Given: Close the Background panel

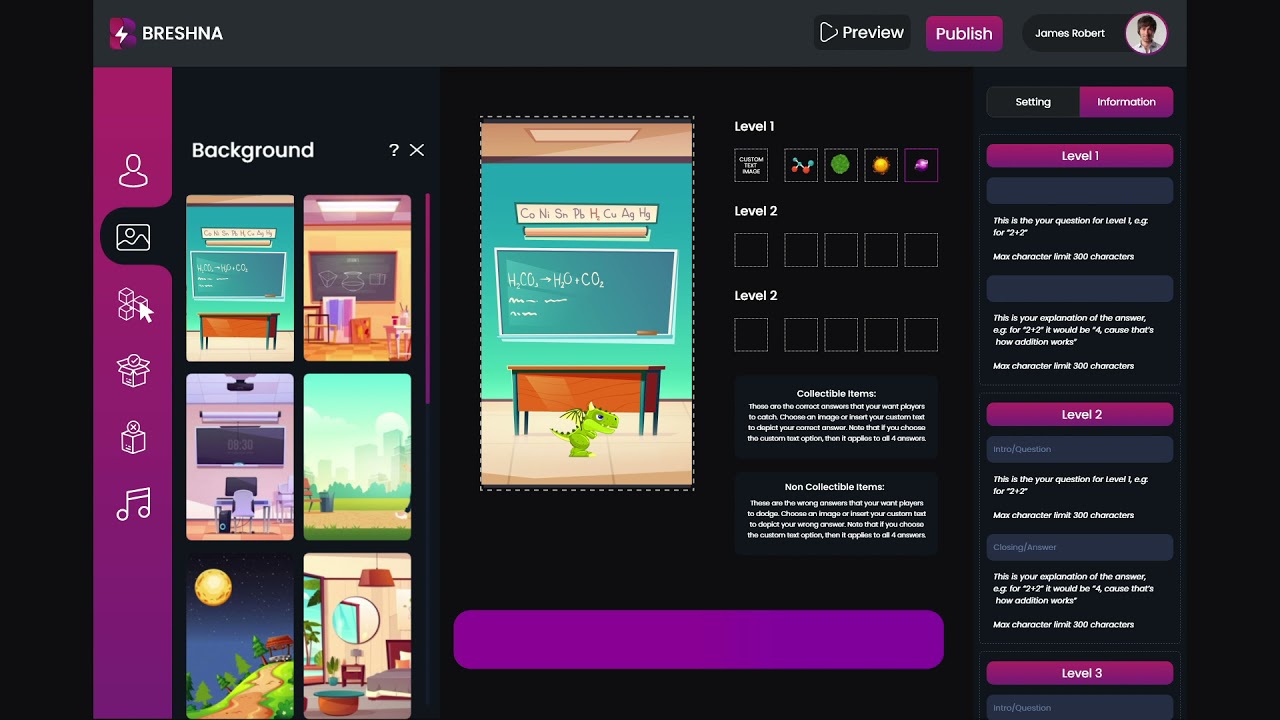Looking at the screenshot, I should click(417, 150).
